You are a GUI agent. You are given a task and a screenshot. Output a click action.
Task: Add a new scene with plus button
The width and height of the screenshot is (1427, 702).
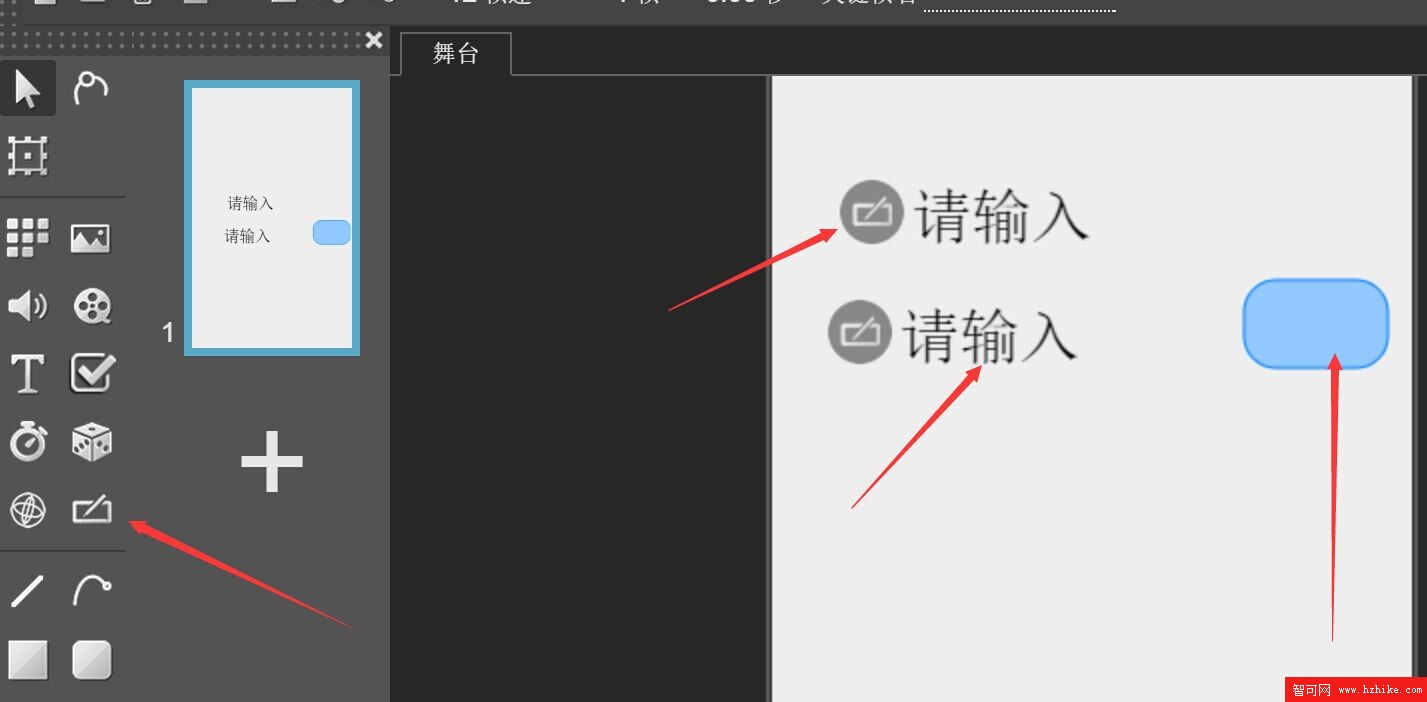pyautogui.click(x=271, y=461)
